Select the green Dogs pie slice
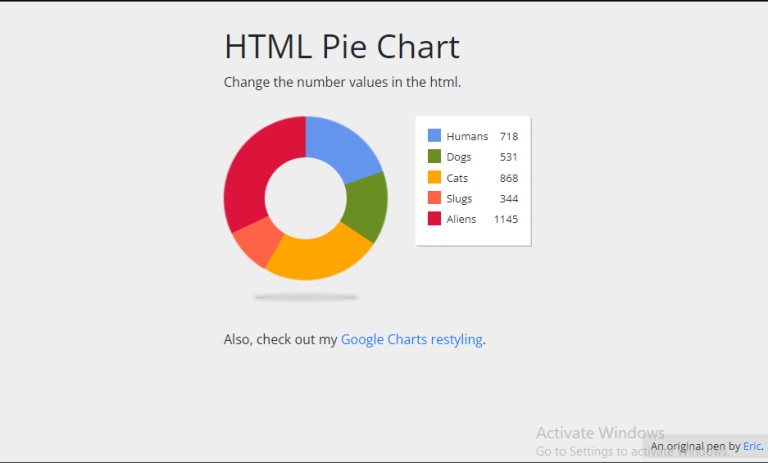This screenshot has height=463, width=768. coord(366,206)
